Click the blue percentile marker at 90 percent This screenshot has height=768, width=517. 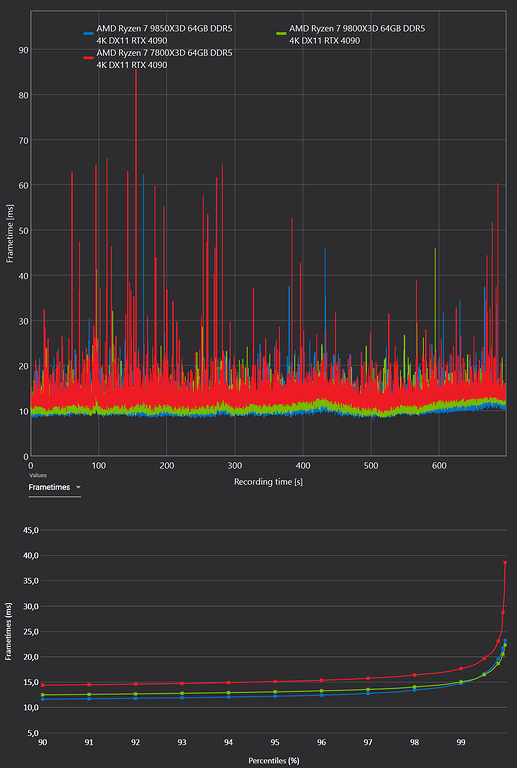43,699
